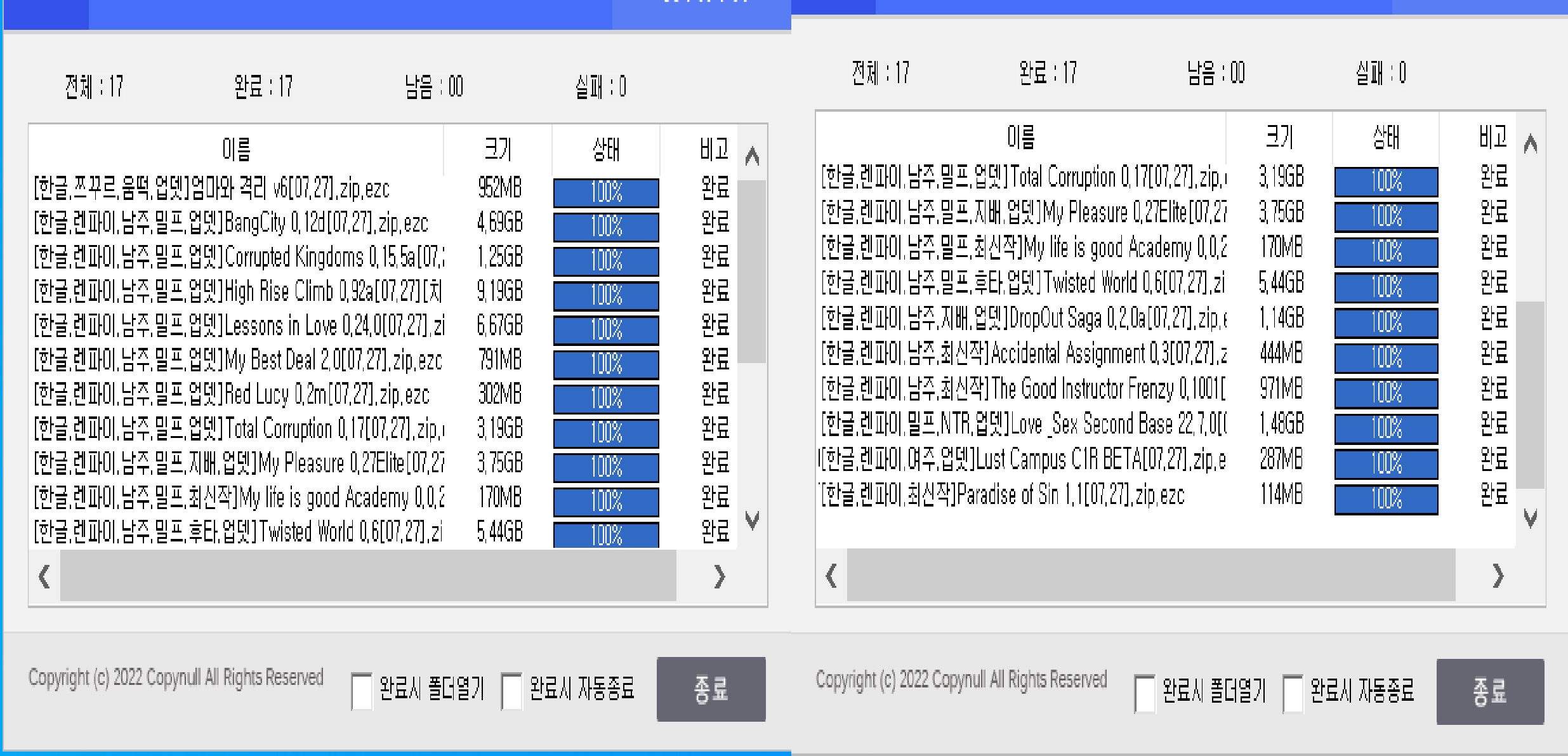Check 완료시 폴더열기 in right window
Viewport: 1568px width, 756px height.
tap(1145, 693)
